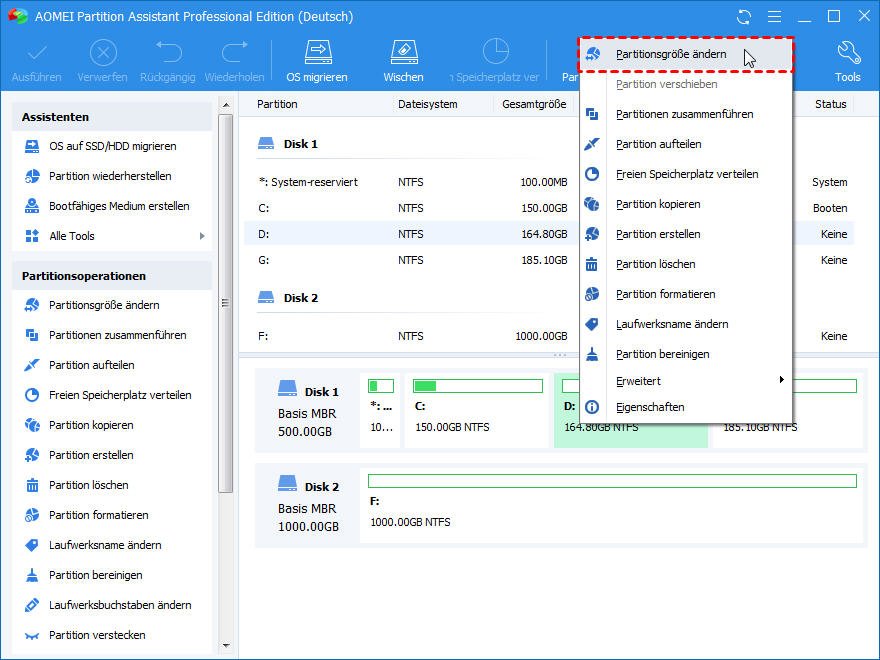
Task: Click the Partitionsoperationen section header
Action: pos(112,276)
